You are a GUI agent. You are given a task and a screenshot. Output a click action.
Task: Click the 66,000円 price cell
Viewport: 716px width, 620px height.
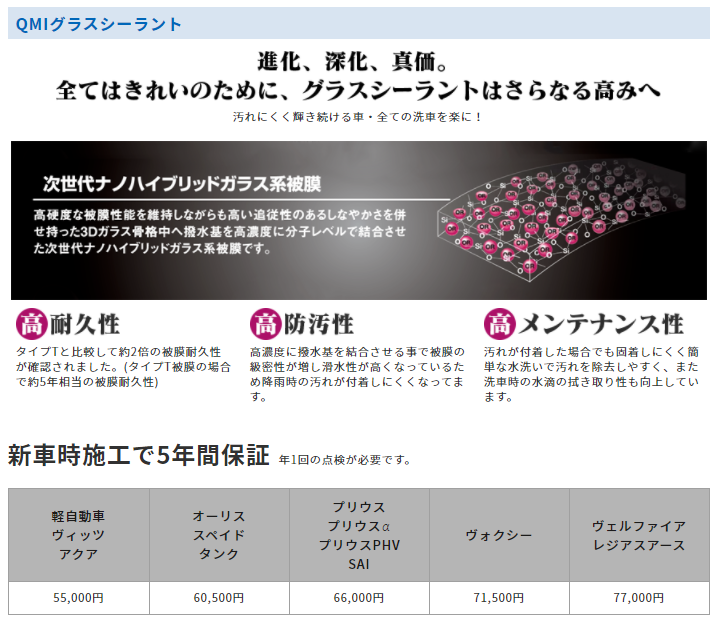pos(359,598)
